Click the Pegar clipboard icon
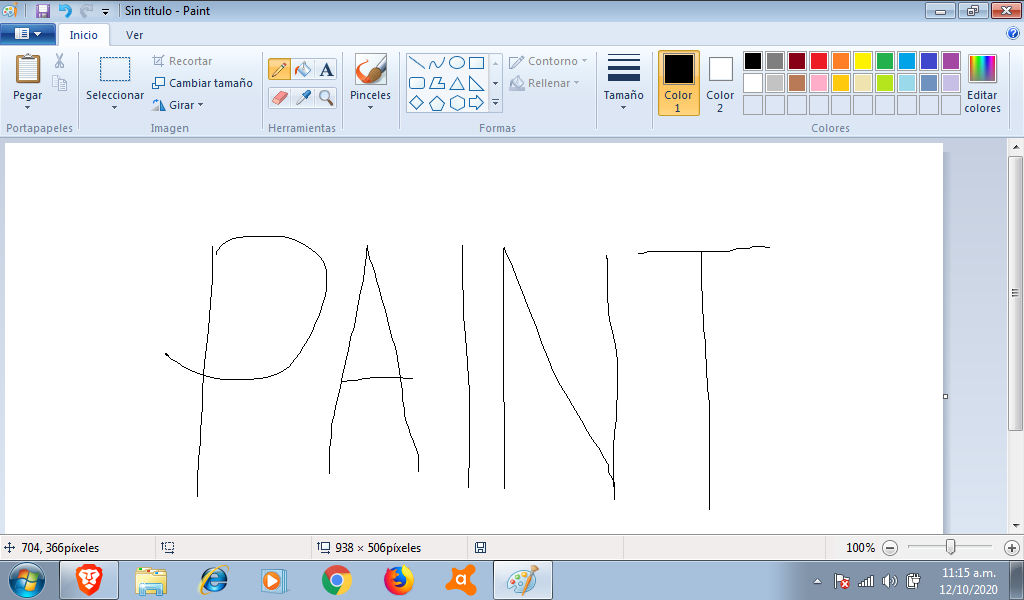The image size is (1024, 600). pyautogui.click(x=27, y=69)
